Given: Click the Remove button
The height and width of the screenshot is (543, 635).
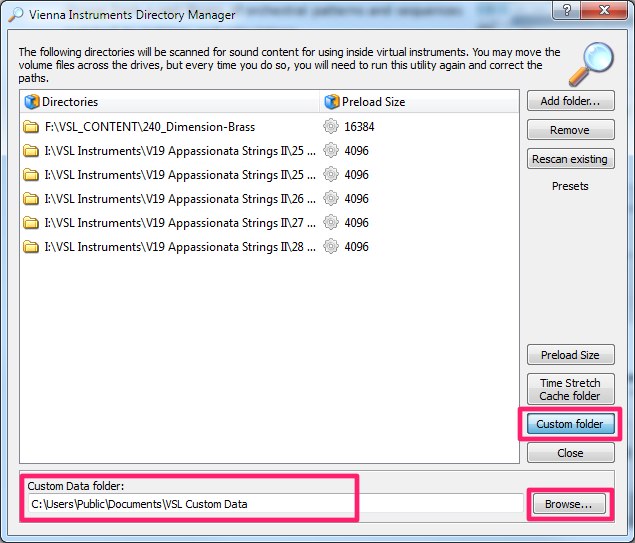Looking at the screenshot, I should (x=571, y=130).
